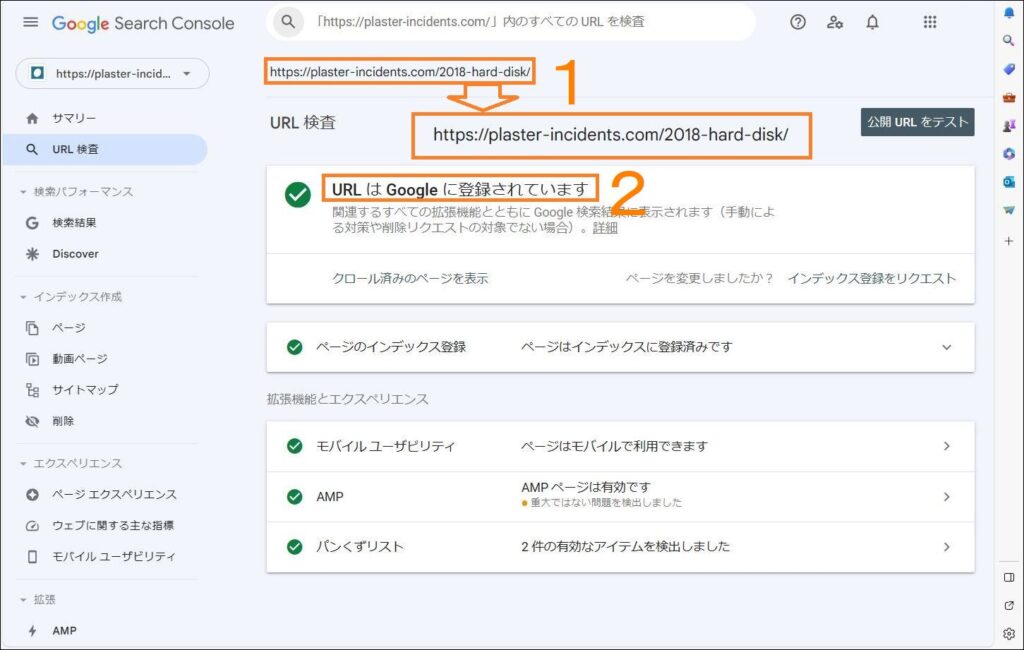The width and height of the screenshot is (1024, 650).
Task: Click the browser sidebar bell icon
Action: pos(1009,12)
